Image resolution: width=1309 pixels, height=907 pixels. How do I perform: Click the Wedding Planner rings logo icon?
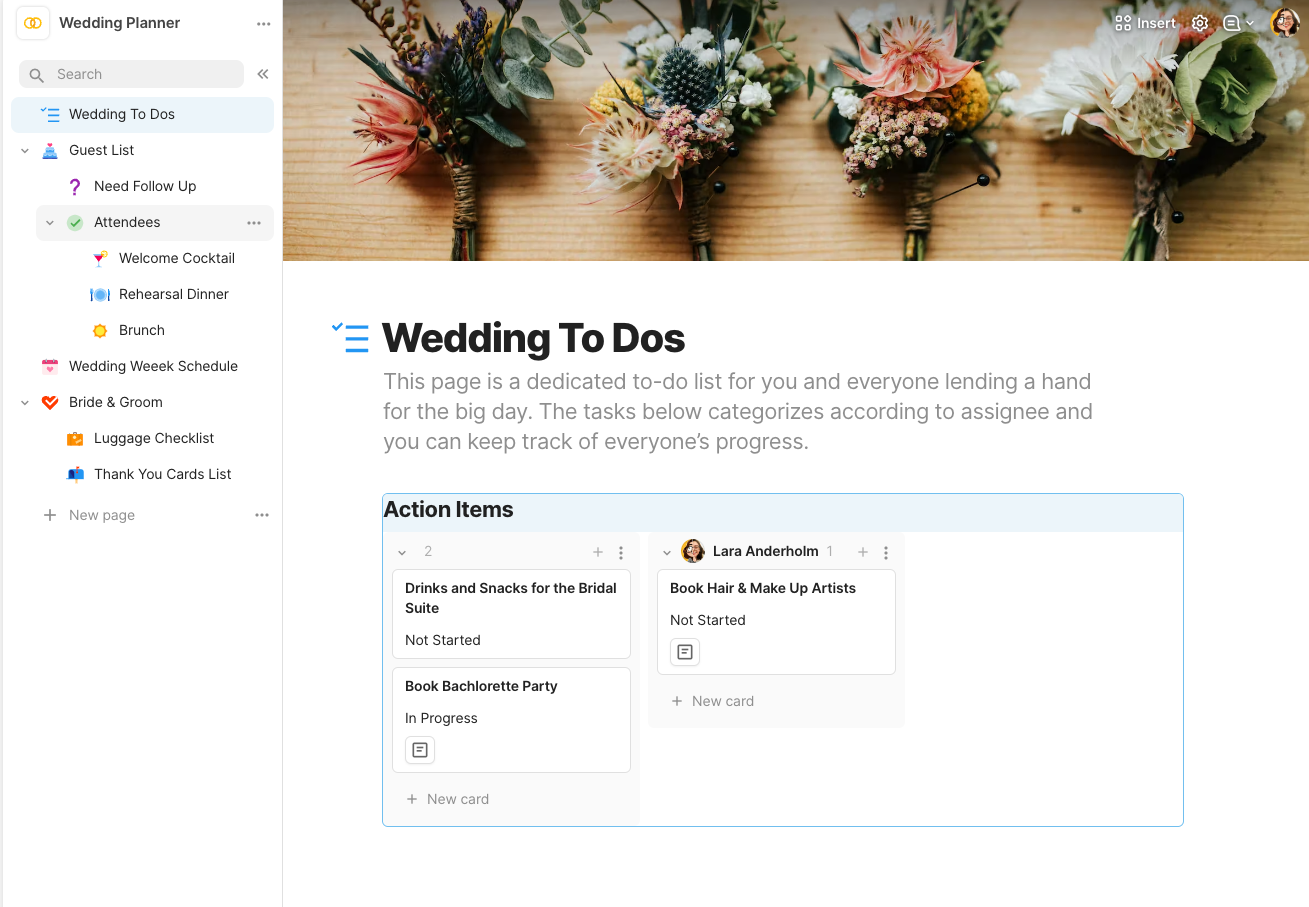coord(33,23)
